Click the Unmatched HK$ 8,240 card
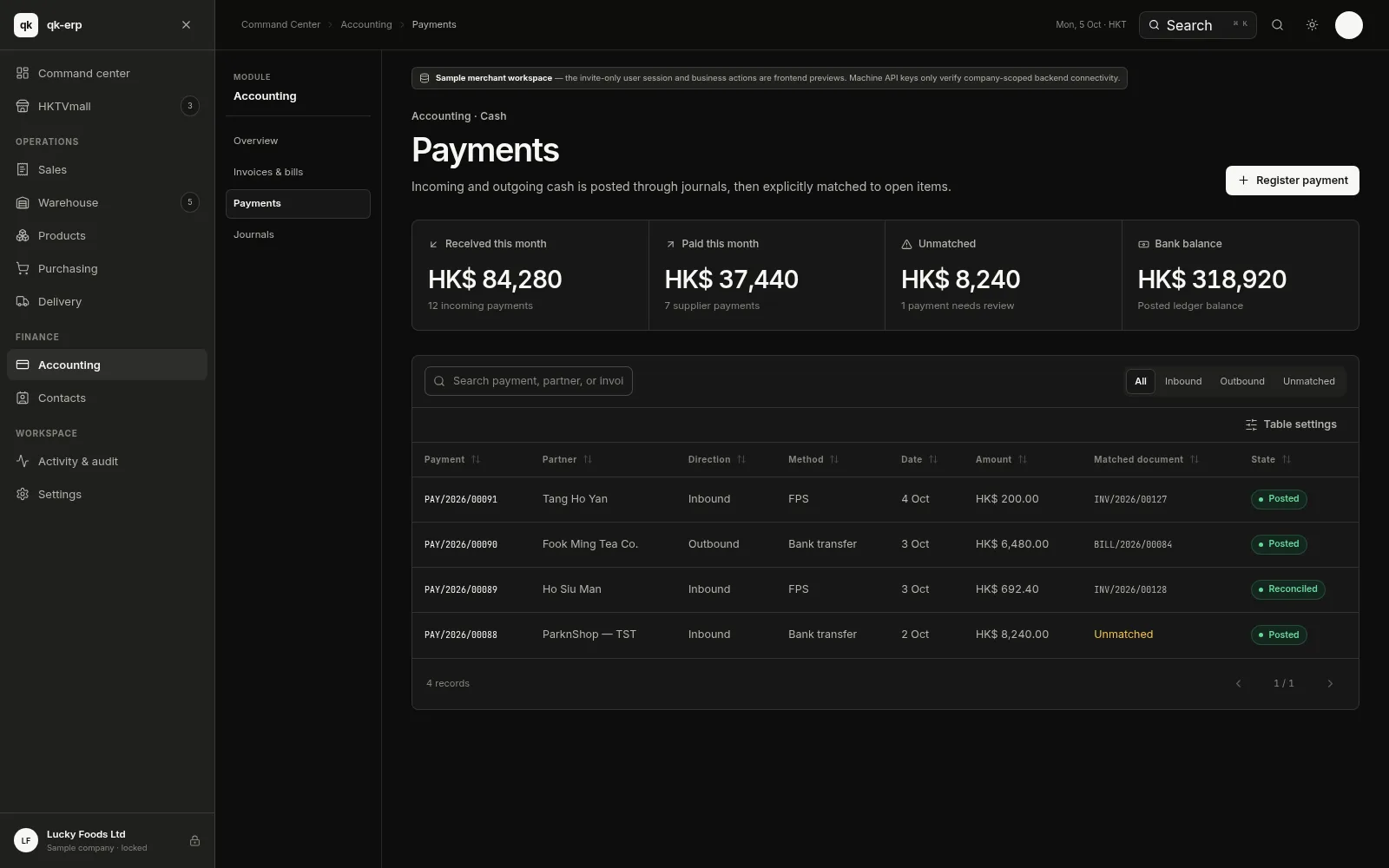Screen dimensions: 1389x868 click(x=1004, y=275)
